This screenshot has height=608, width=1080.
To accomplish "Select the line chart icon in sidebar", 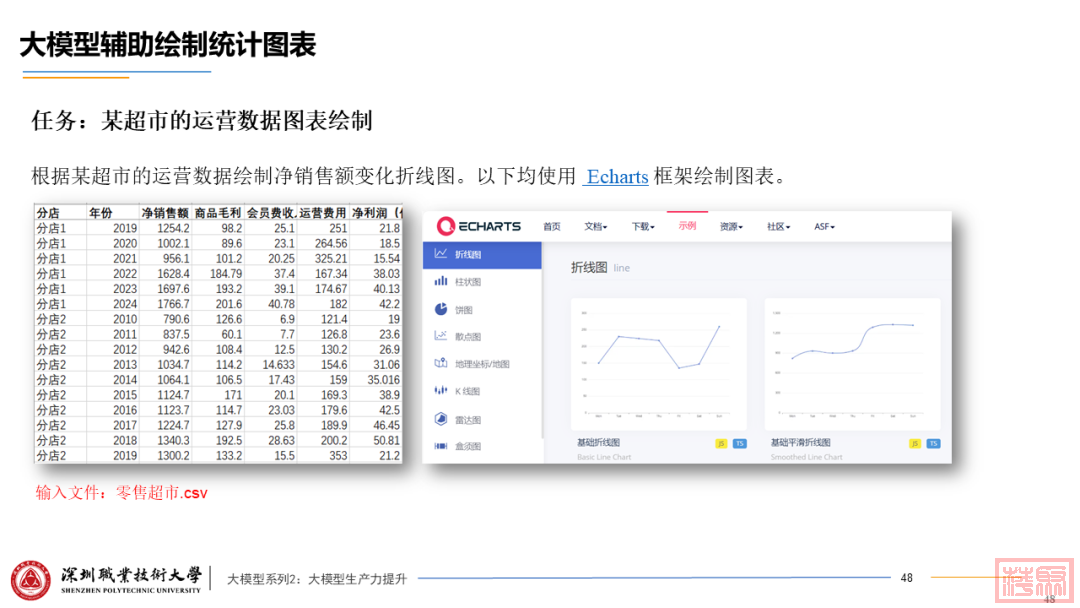I will pos(441,255).
